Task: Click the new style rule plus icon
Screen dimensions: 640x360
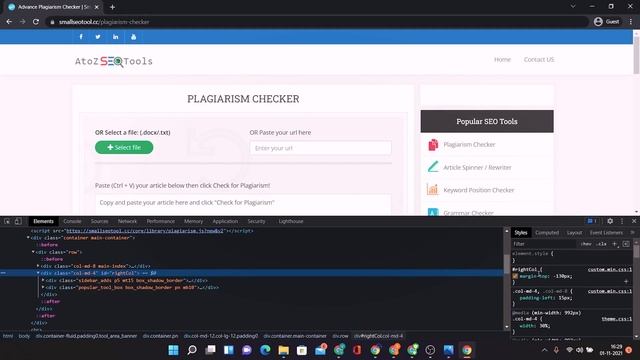Action: 615,244
